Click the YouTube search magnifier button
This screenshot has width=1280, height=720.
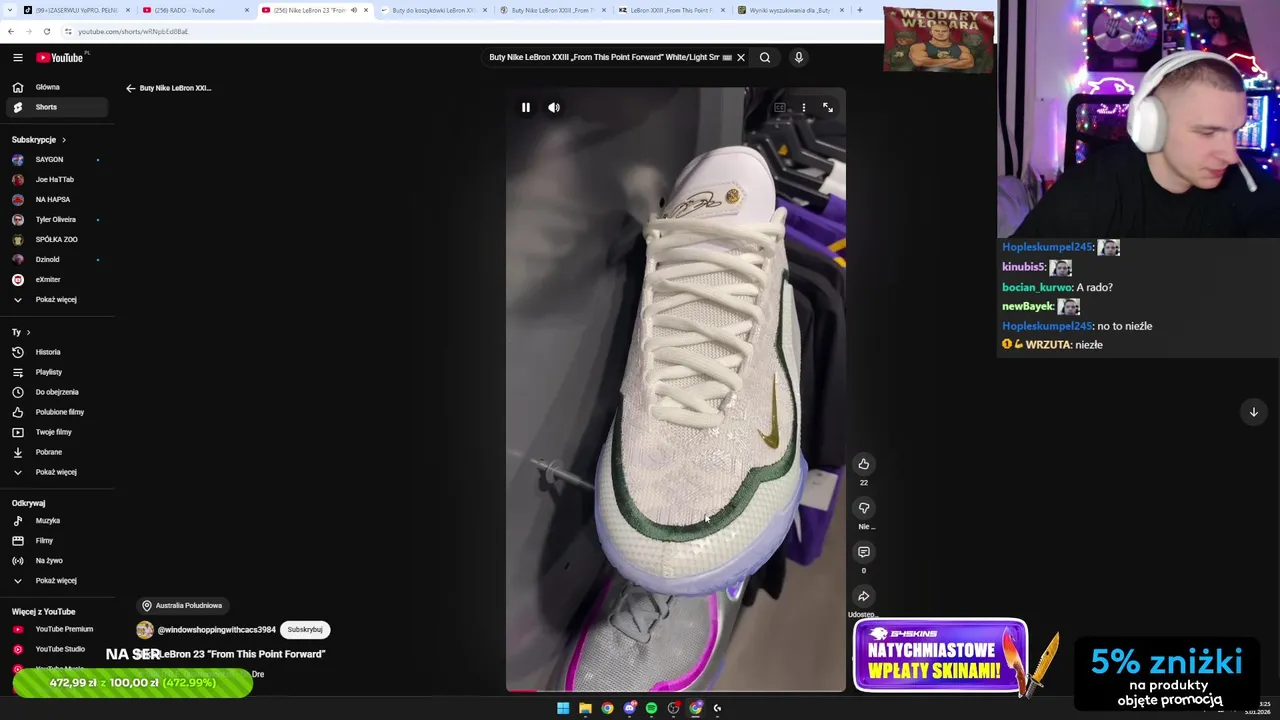[x=765, y=58]
